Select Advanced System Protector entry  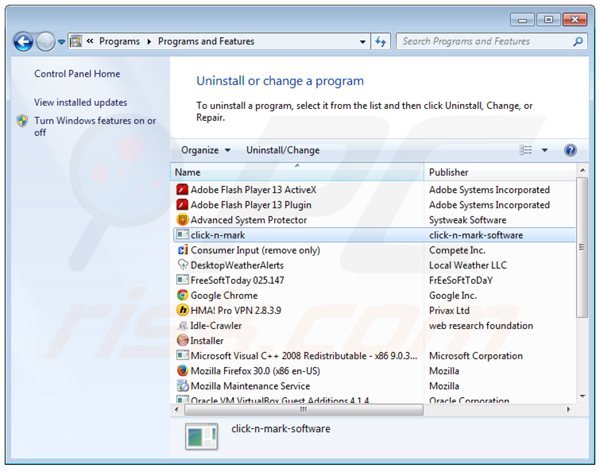pyautogui.click(x=249, y=220)
